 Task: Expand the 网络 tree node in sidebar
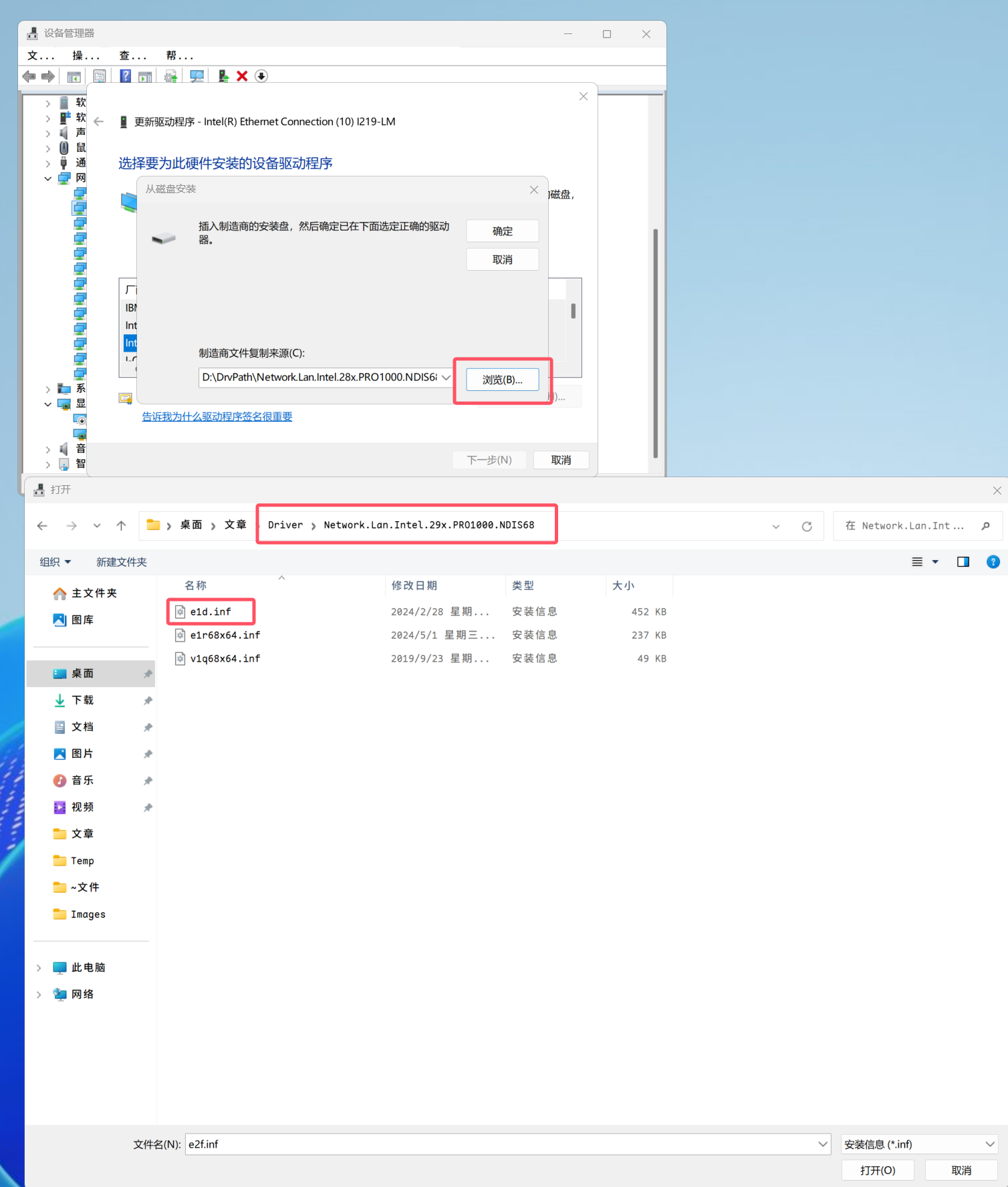(39, 995)
